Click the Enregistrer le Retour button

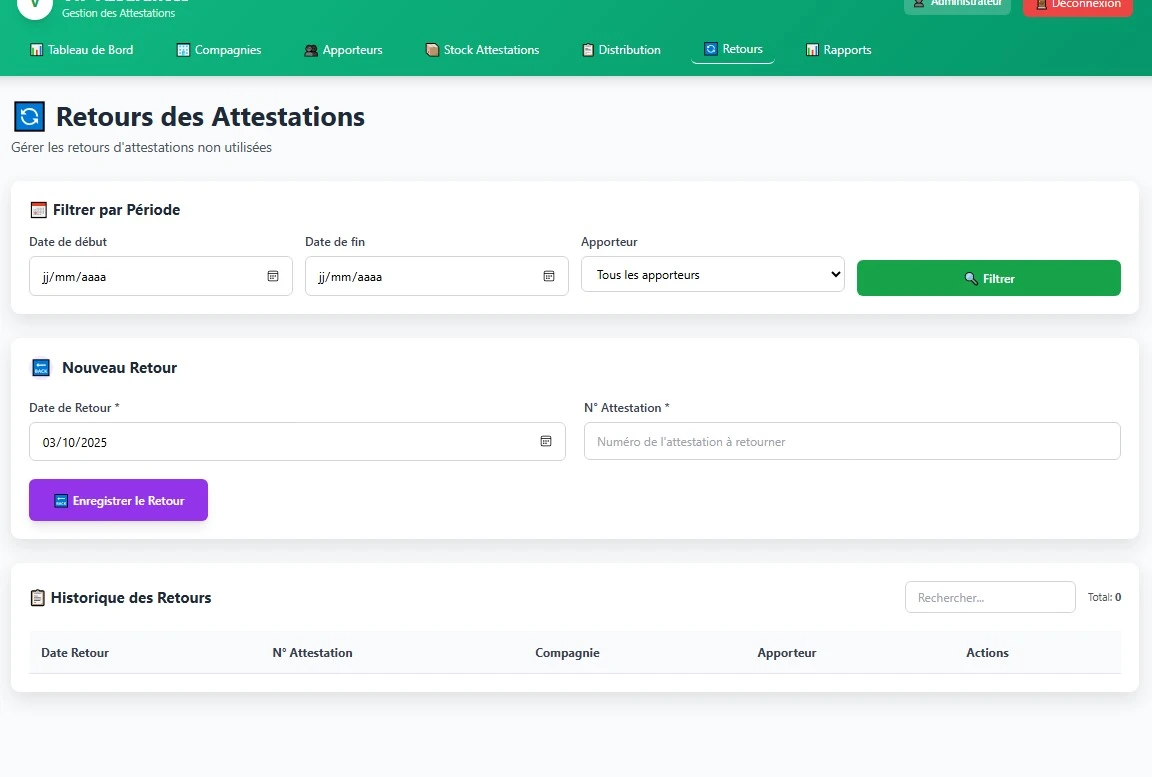click(118, 500)
